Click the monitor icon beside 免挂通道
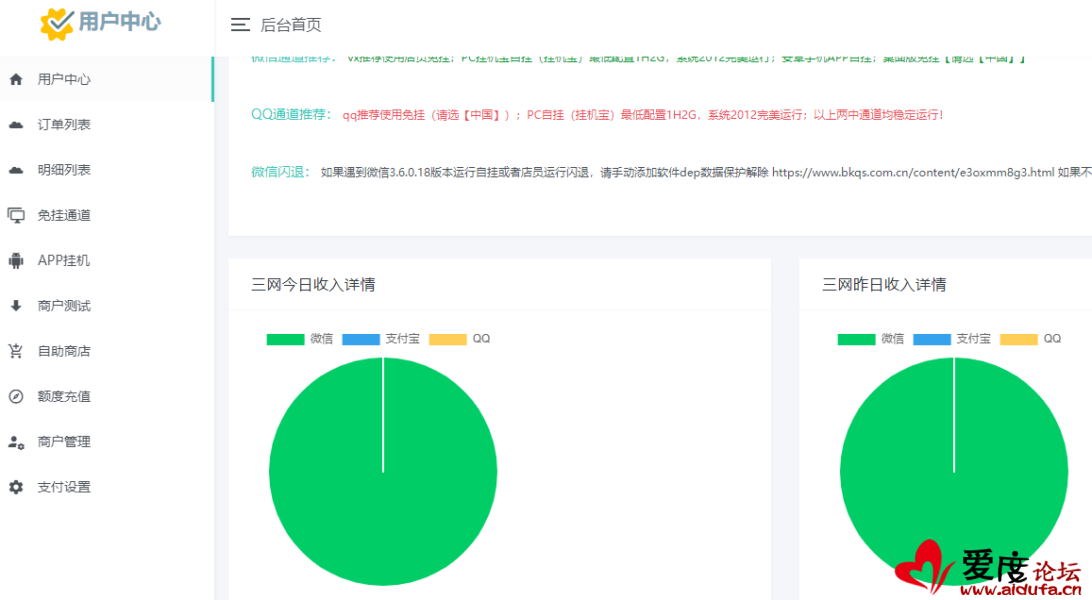The width and height of the screenshot is (1092, 600). pos(16,215)
